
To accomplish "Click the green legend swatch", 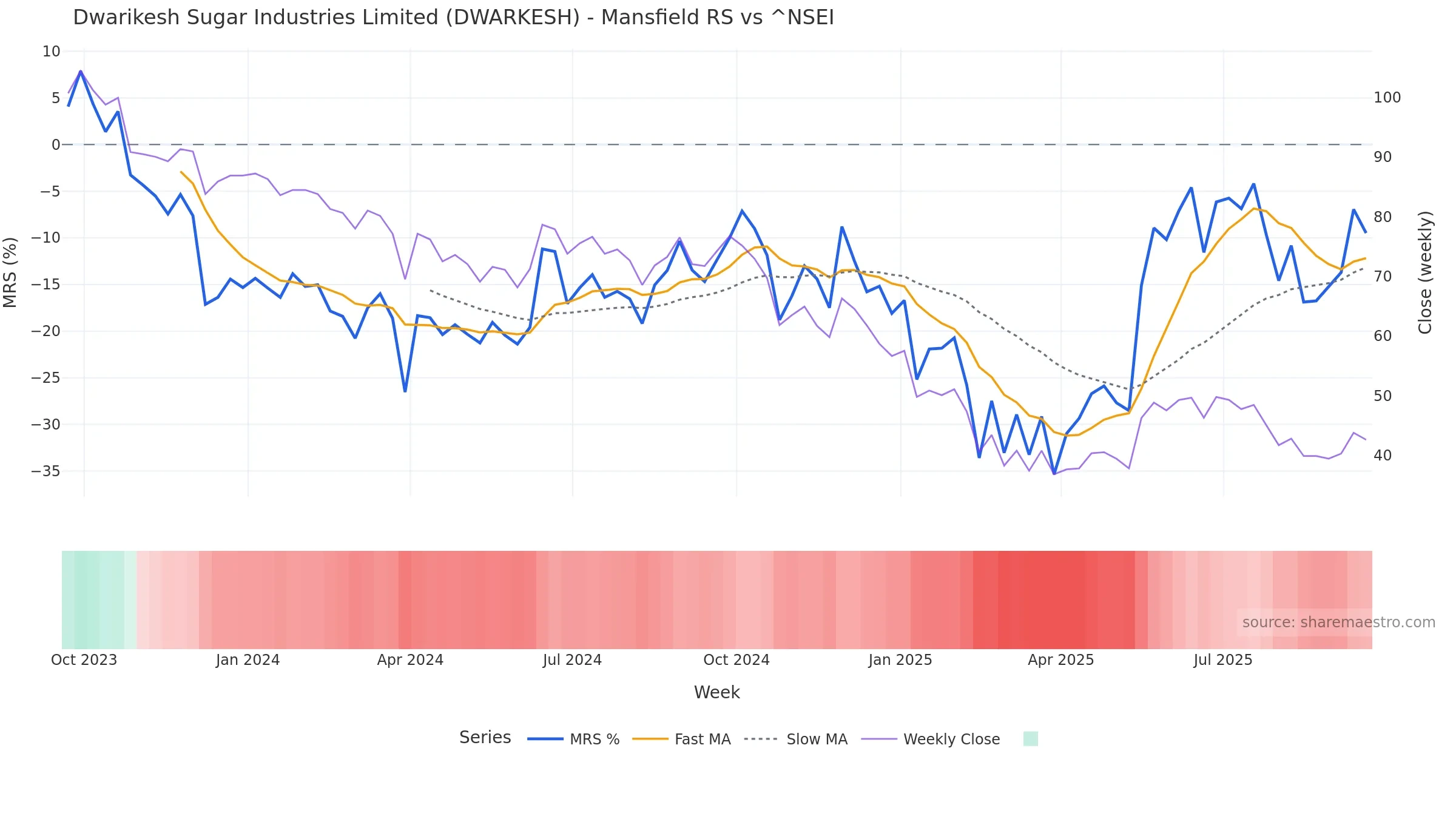I will tap(1030, 739).
